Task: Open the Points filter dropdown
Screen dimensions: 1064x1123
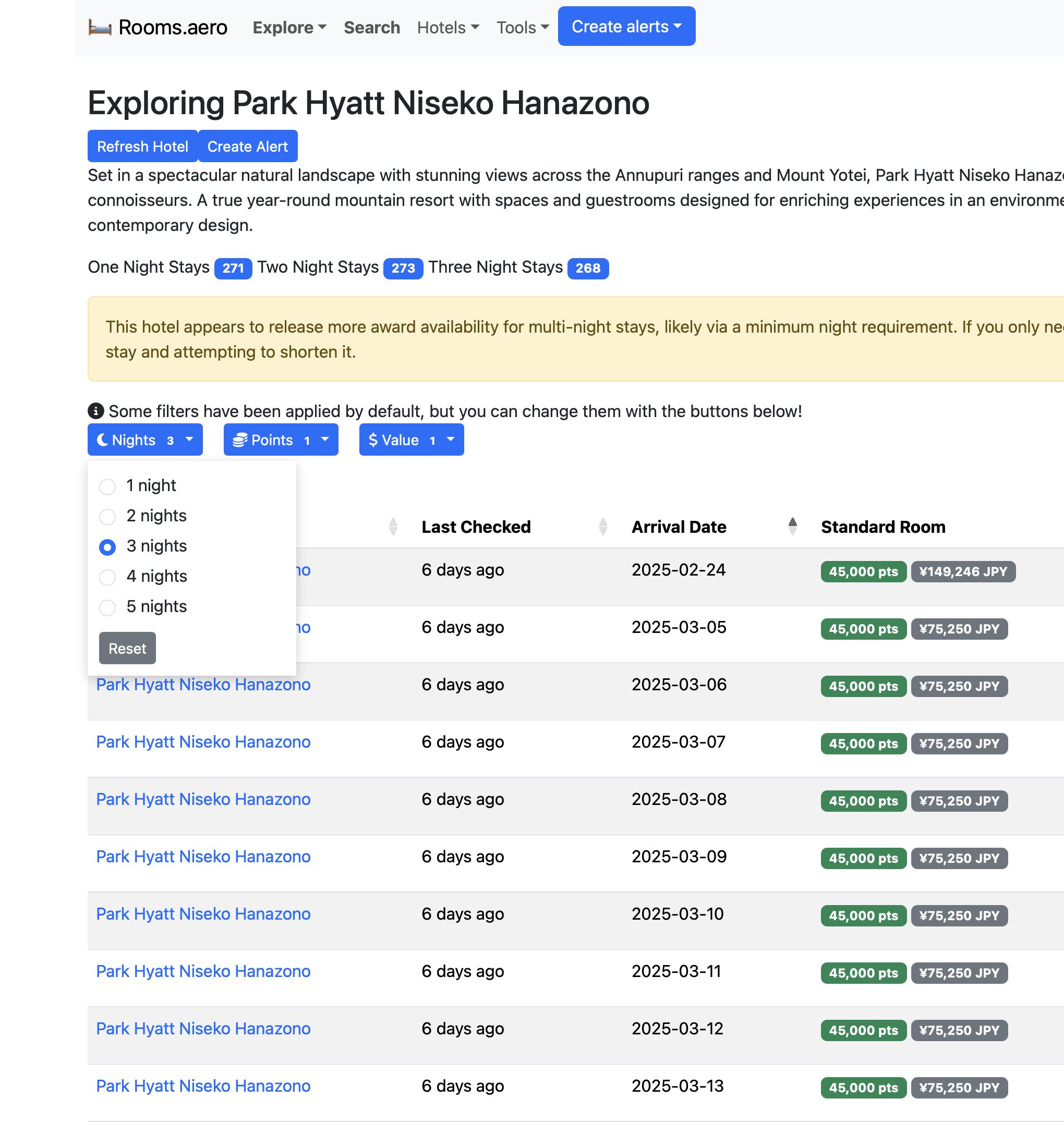Action: 281,440
